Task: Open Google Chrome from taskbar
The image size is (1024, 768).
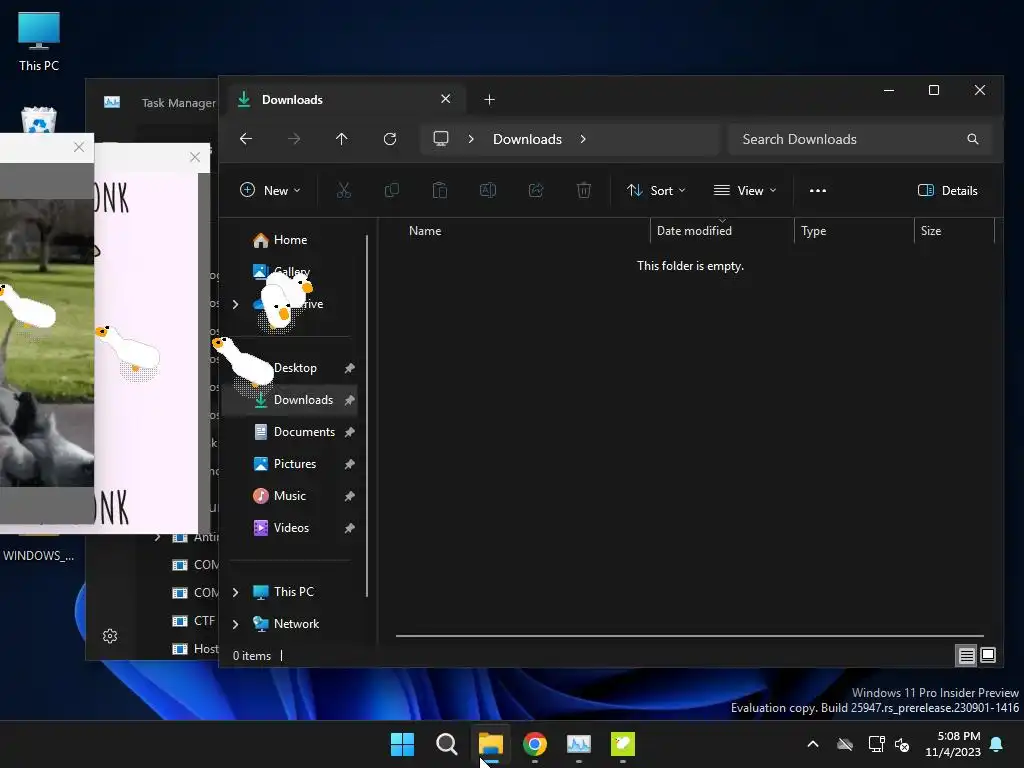Action: click(x=535, y=744)
